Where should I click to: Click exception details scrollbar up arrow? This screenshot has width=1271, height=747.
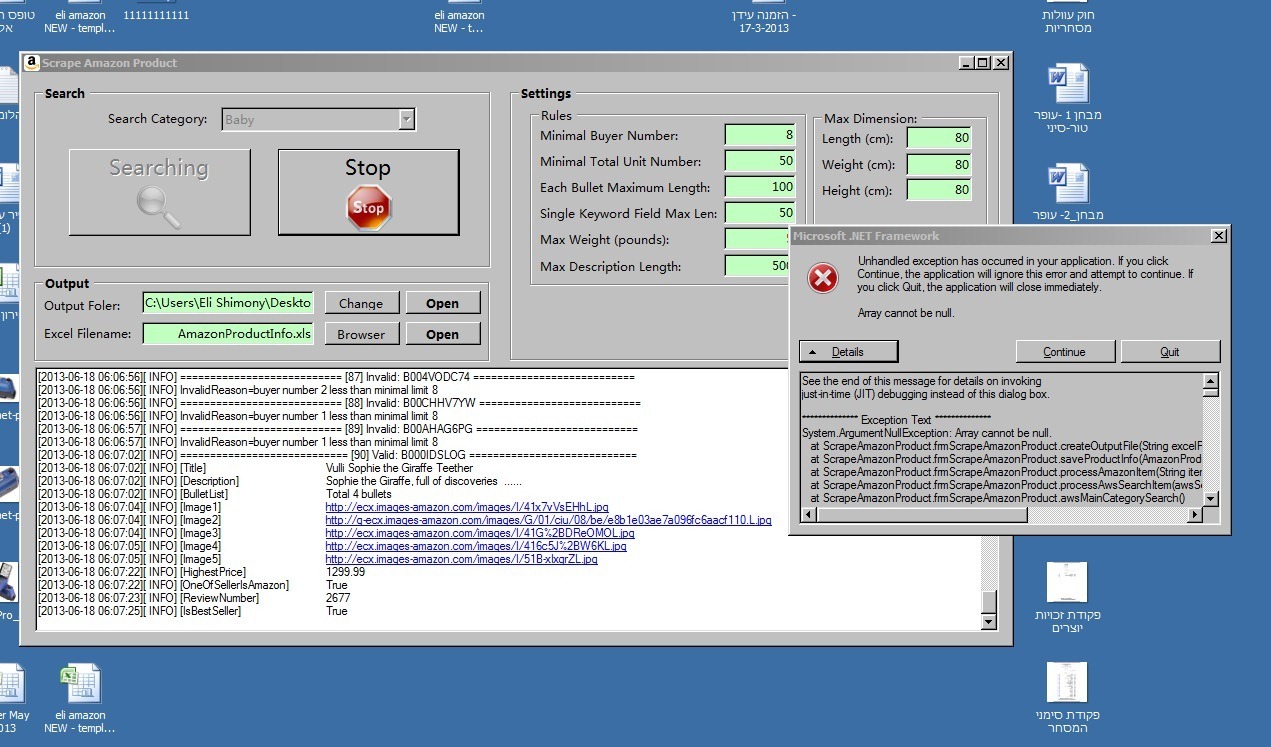[x=1211, y=381]
